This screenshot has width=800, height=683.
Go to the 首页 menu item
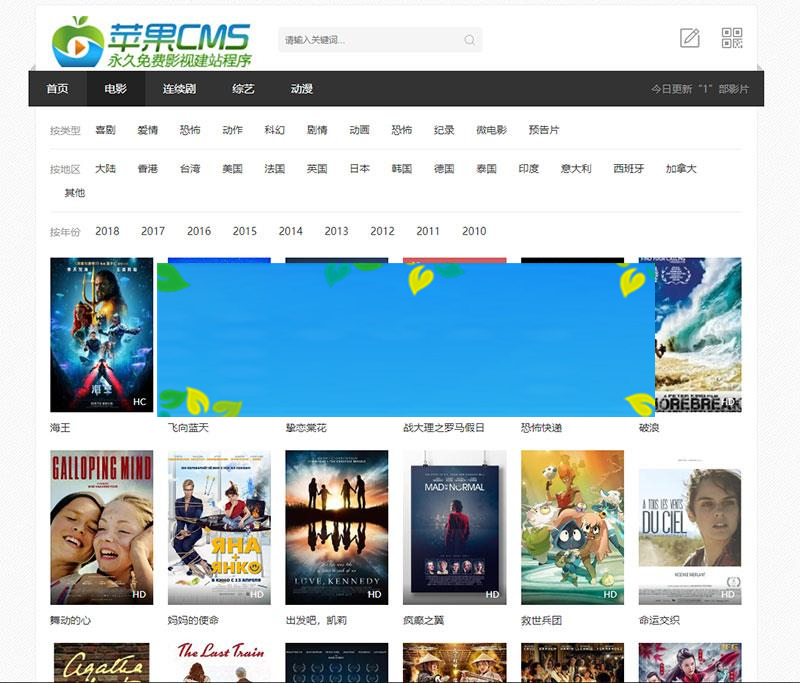coord(59,89)
